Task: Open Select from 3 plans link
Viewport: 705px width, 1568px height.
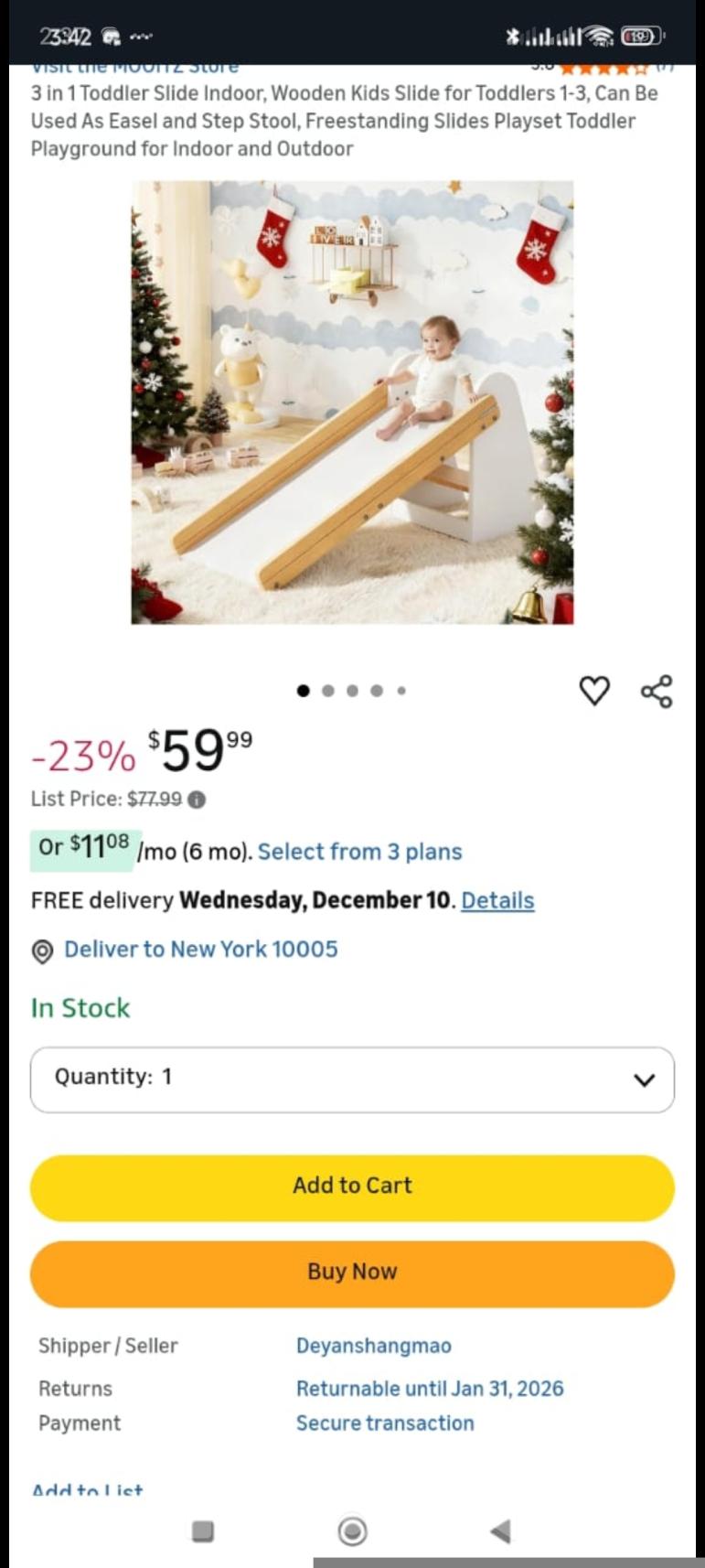Action: pos(359,852)
